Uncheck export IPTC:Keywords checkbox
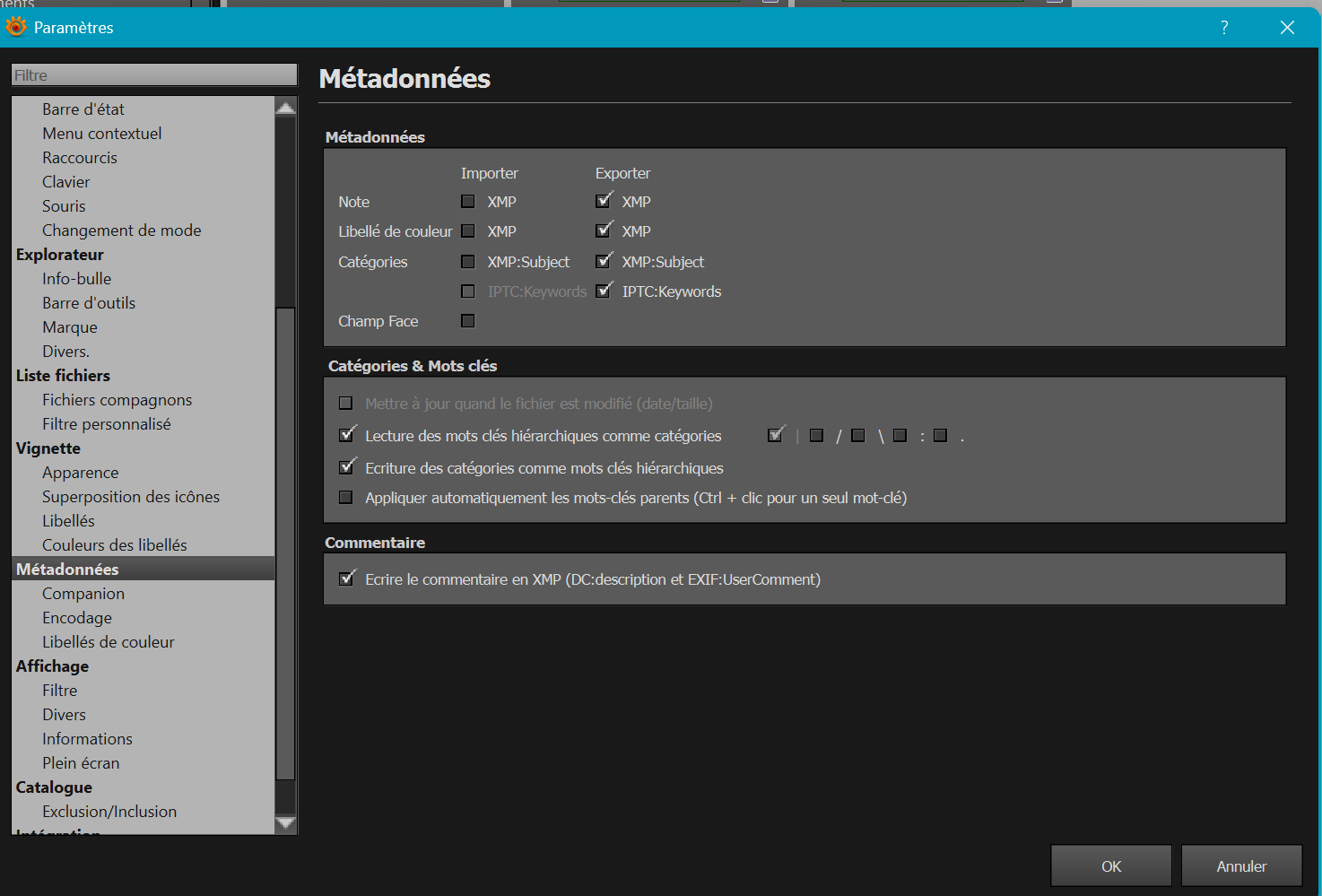Viewport: 1322px width, 896px height. [x=604, y=291]
